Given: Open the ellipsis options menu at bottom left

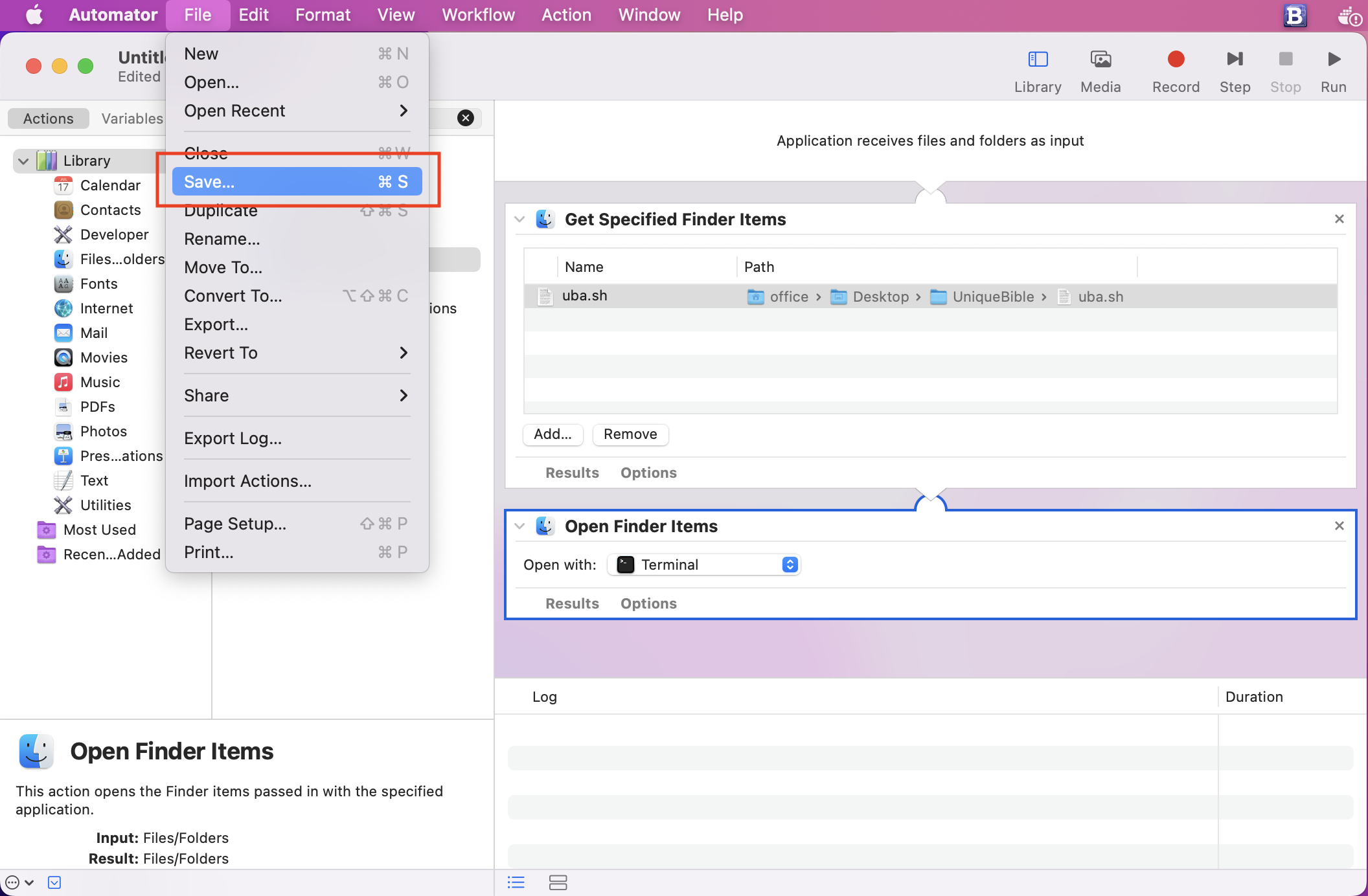Looking at the screenshot, I should tap(19, 882).
